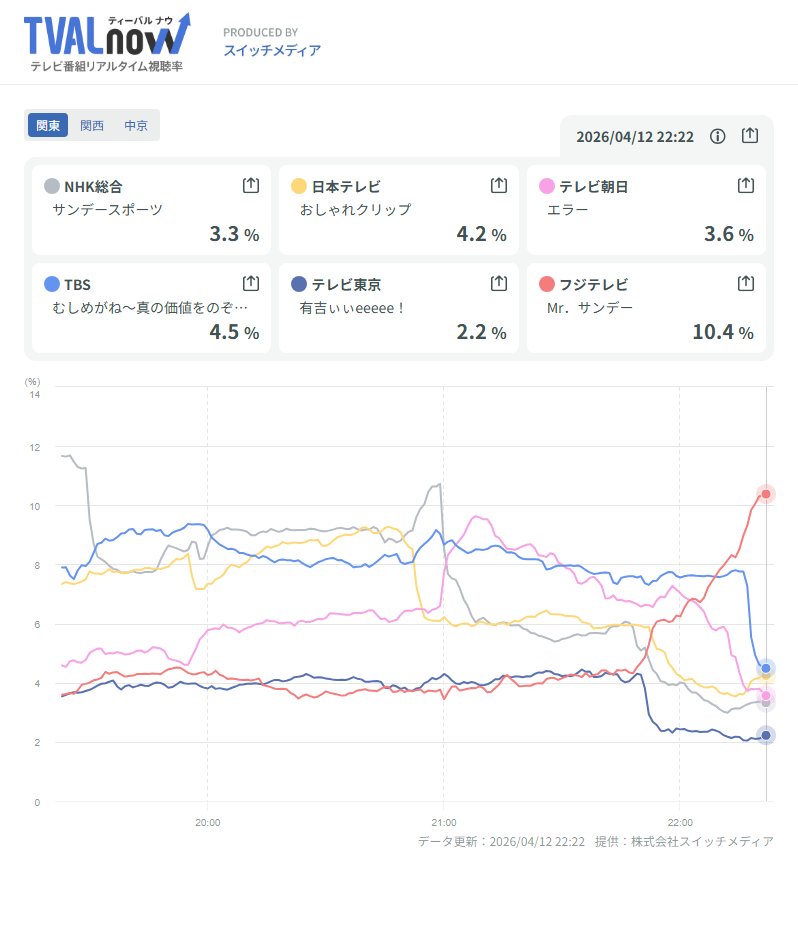Click the Mr. サンデー program title
798x934 pixels.
590,308
